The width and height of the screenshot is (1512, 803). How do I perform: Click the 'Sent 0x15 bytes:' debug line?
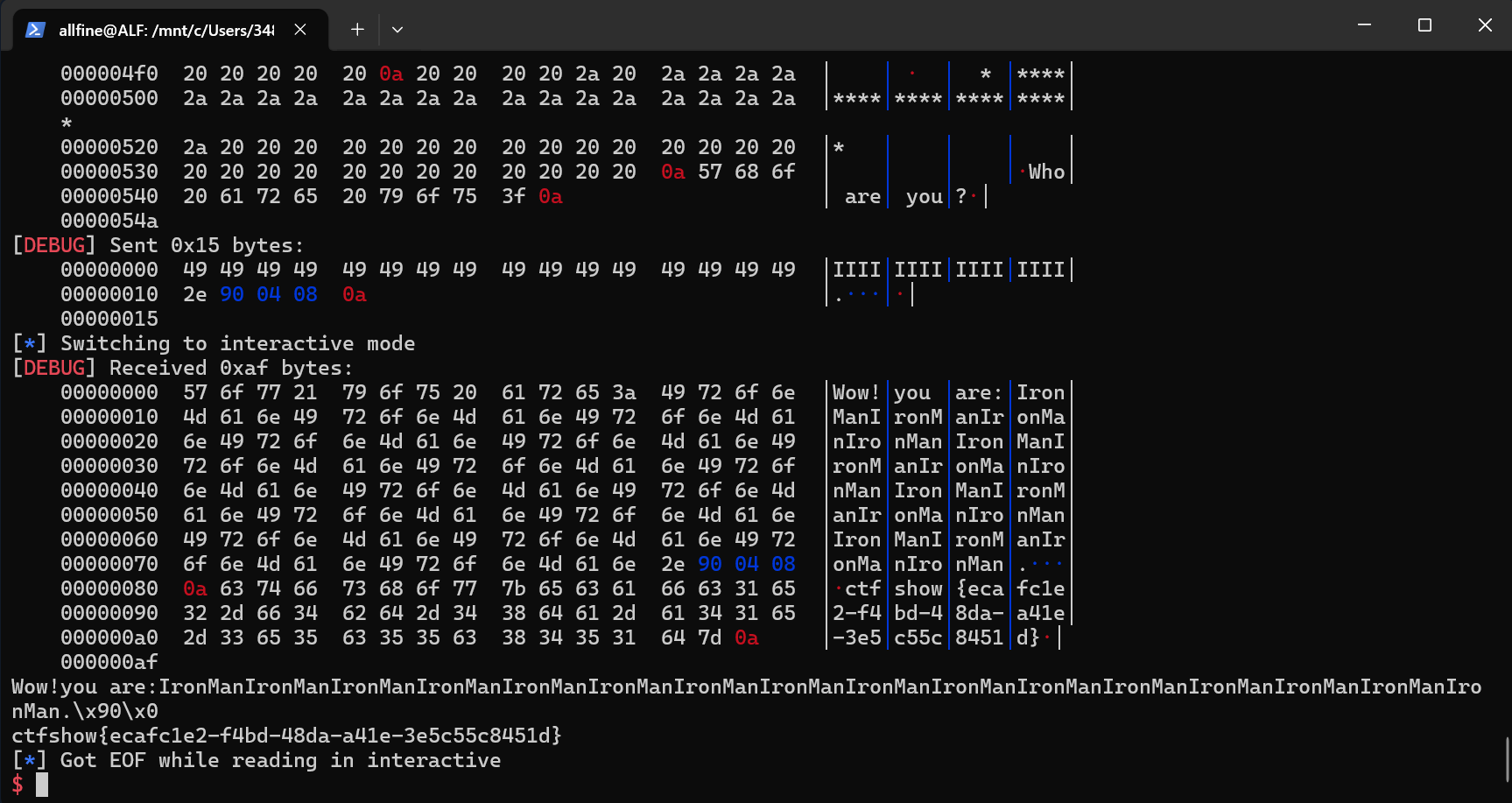pyautogui.click(x=158, y=245)
